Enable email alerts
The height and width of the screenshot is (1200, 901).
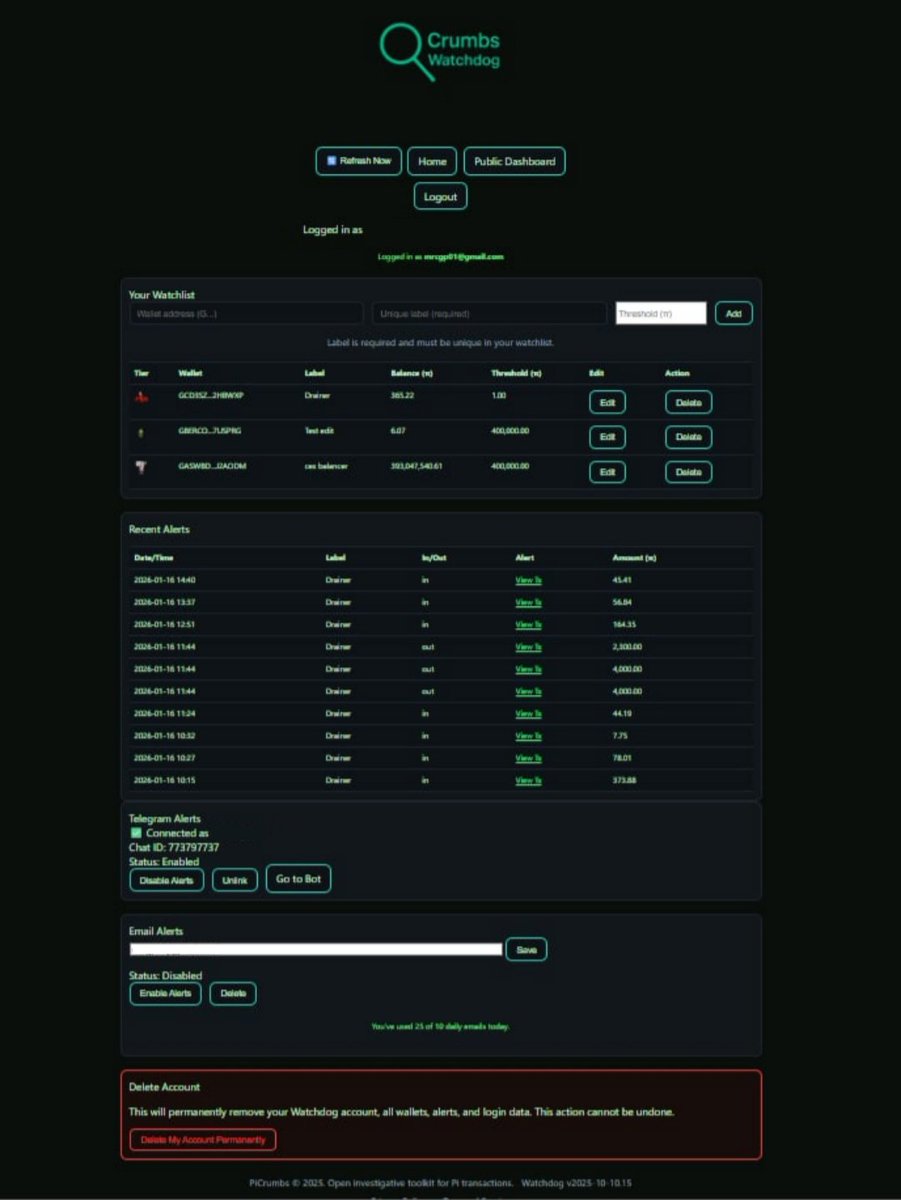(x=166, y=994)
